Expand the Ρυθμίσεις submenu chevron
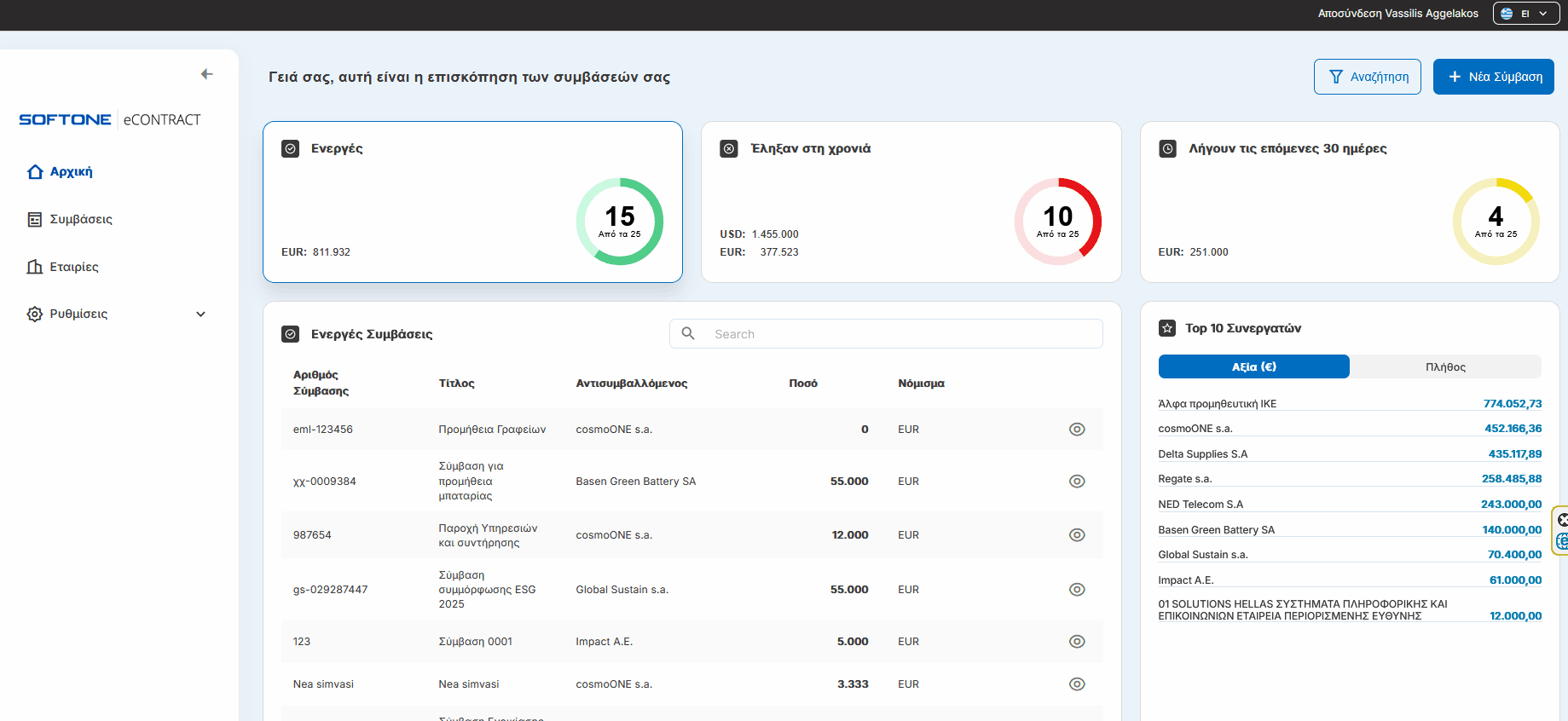Screen dimensions: 1568x721 [x=200, y=314]
